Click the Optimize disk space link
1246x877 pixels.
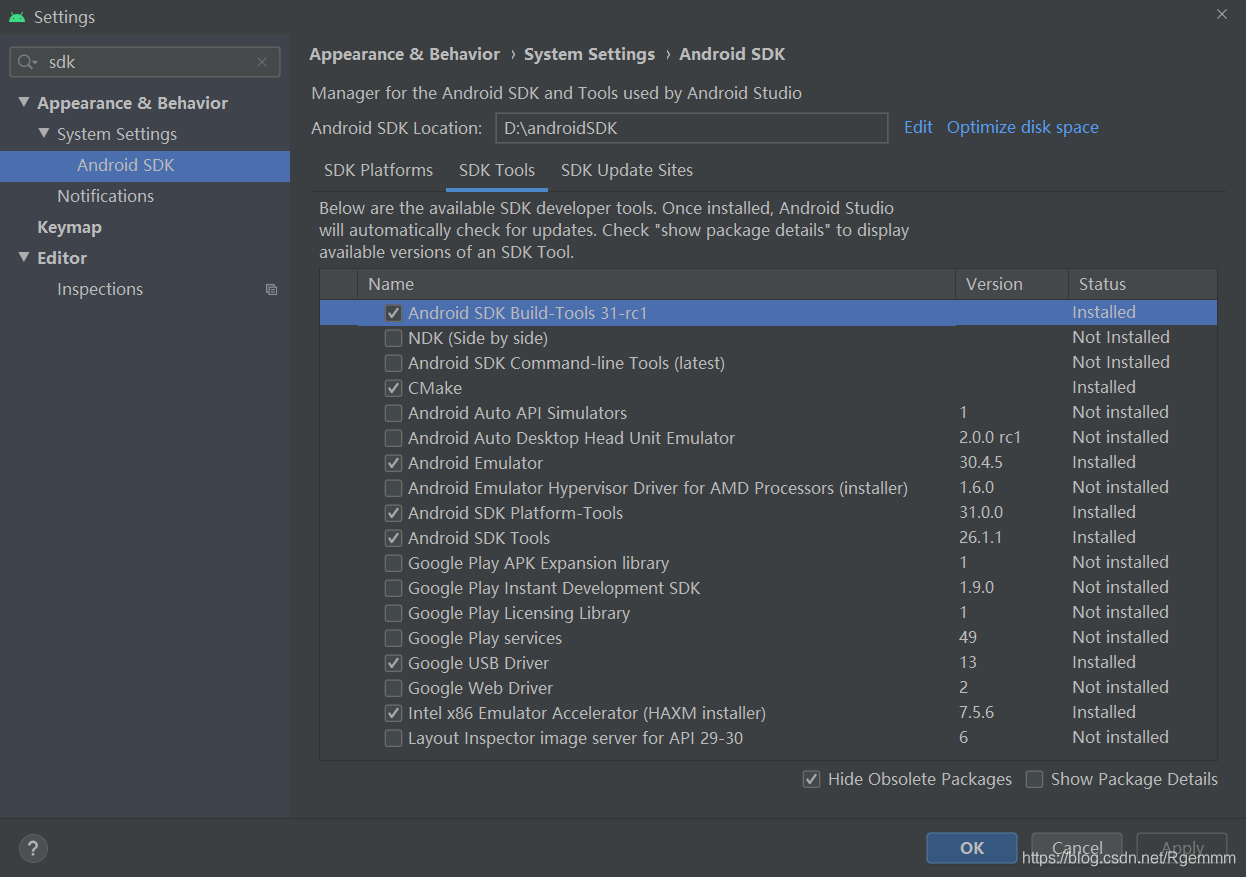coord(1023,127)
